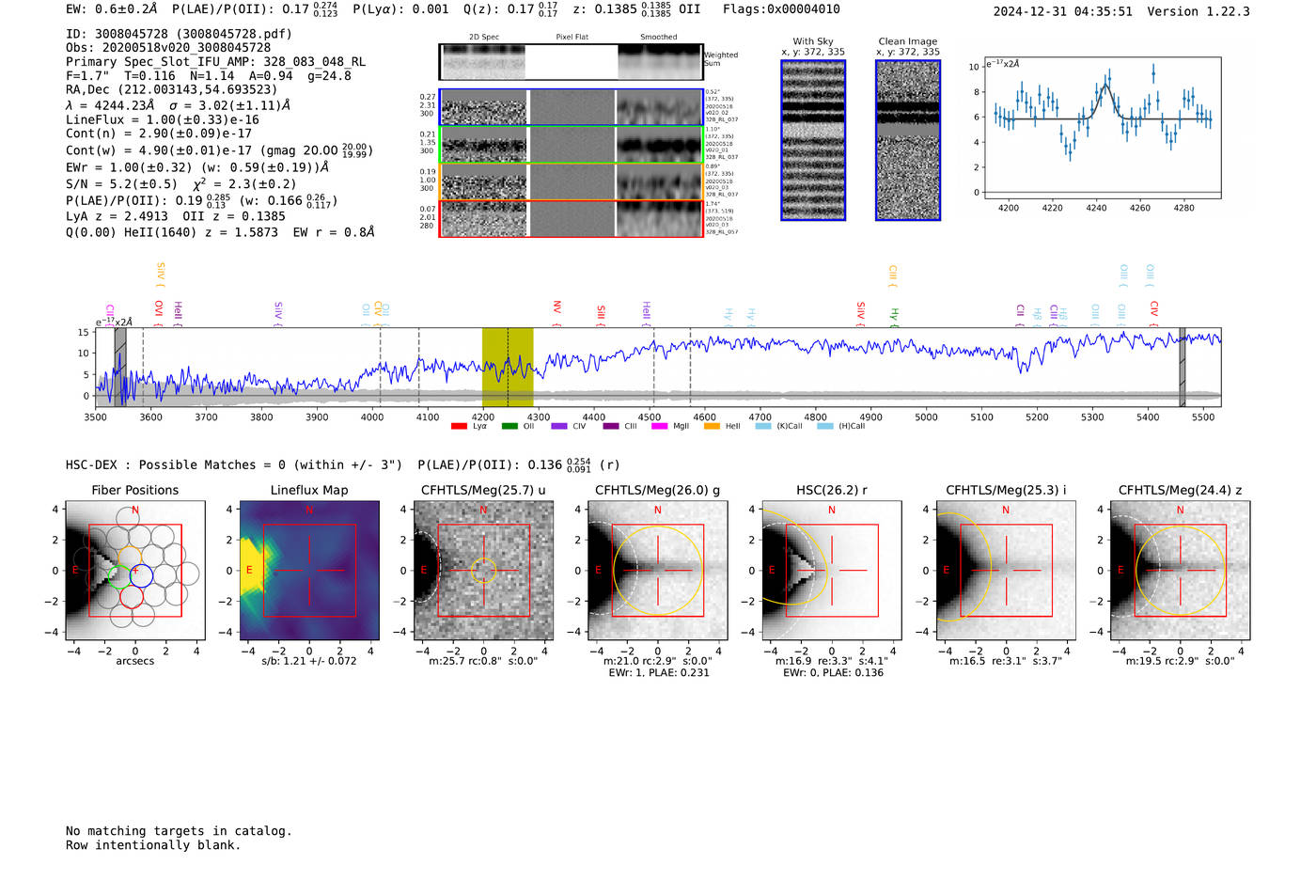The height and width of the screenshot is (896, 1316).
Task: Click the S/N = 5.2(±0.5) text
Action: (x=121, y=184)
